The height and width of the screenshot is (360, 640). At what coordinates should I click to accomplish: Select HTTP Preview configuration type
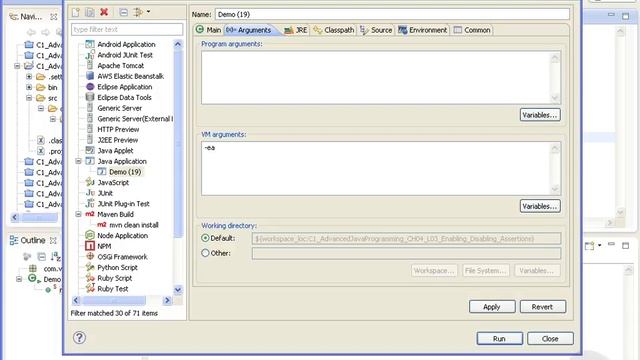coord(118,129)
